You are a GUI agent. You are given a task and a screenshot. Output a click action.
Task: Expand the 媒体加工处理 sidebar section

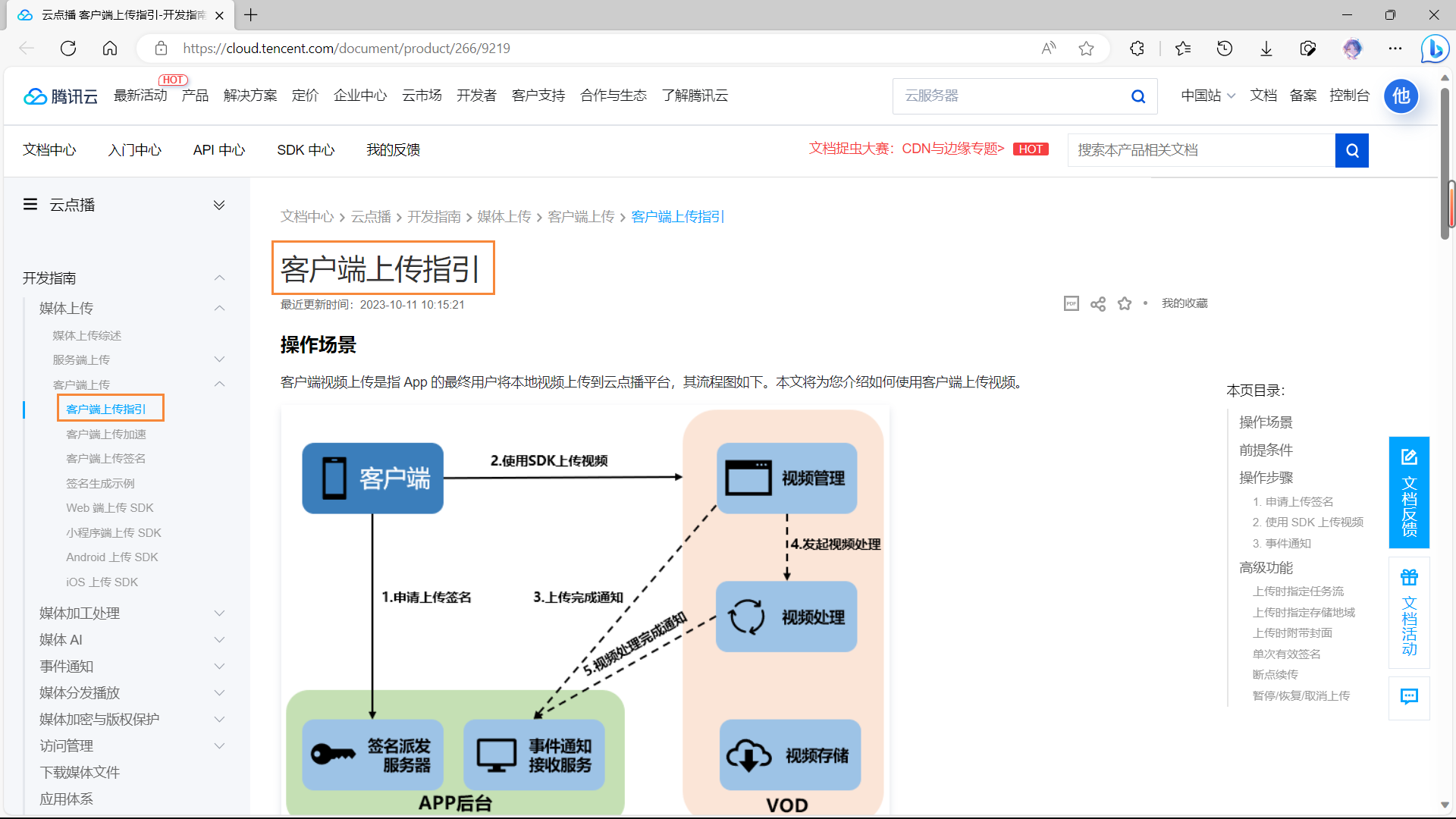[219, 613]
